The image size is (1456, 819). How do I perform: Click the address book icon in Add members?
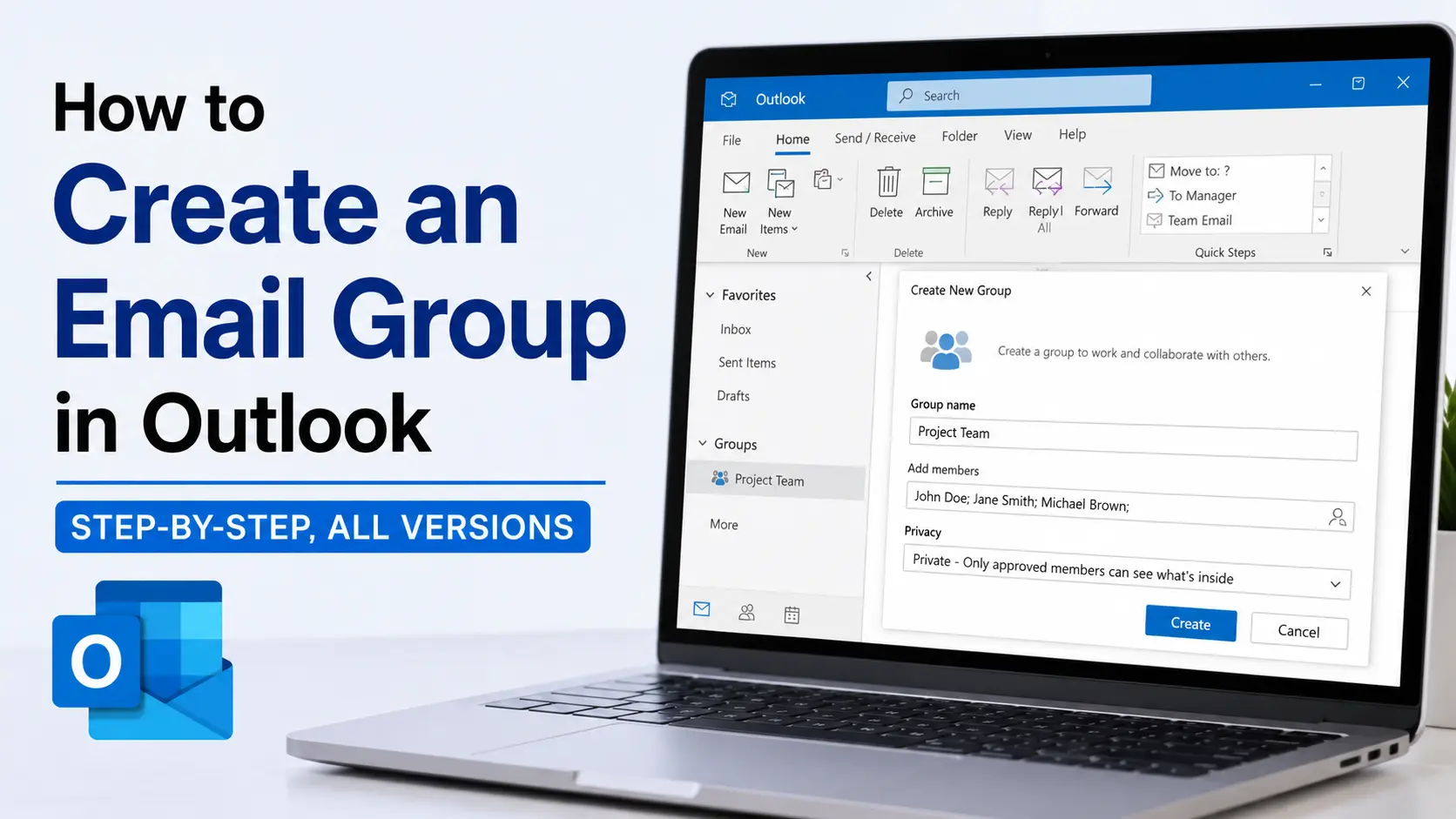point(1338,517)
